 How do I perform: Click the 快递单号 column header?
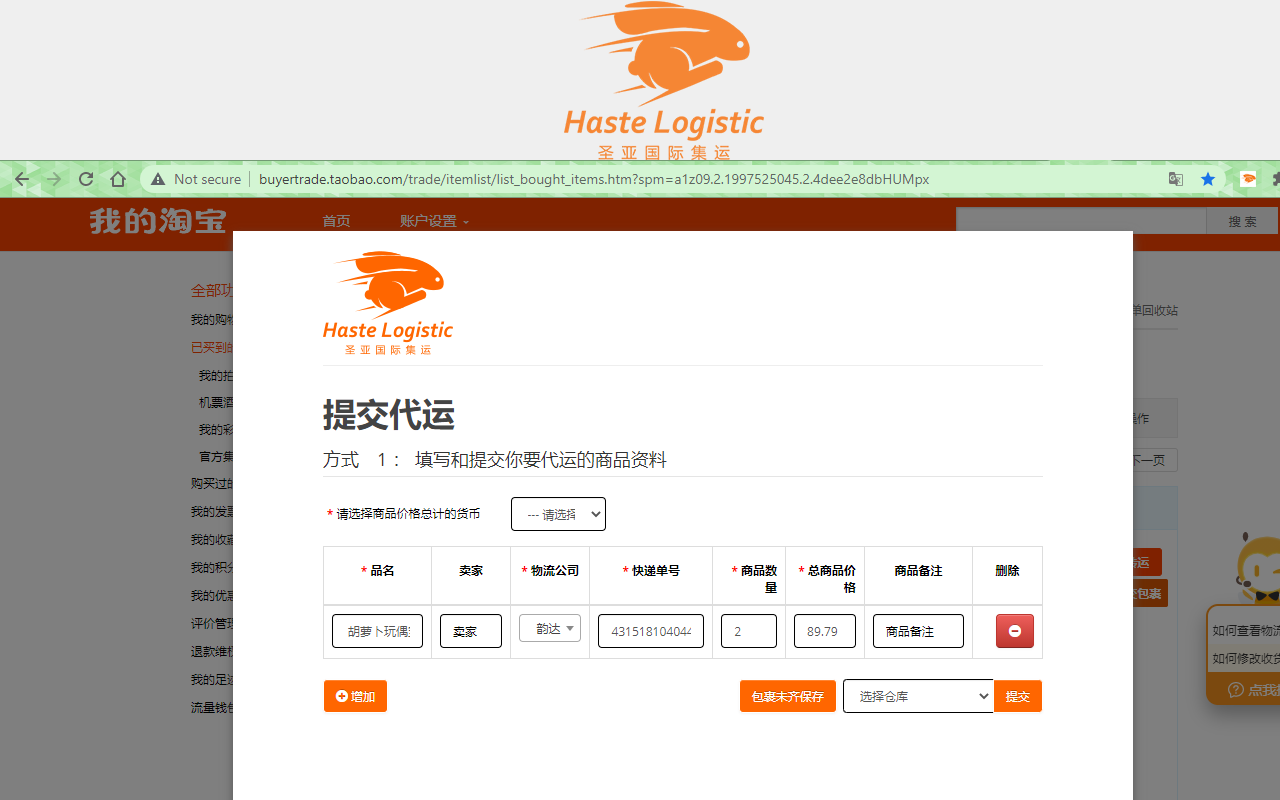(x=651, y=570)
